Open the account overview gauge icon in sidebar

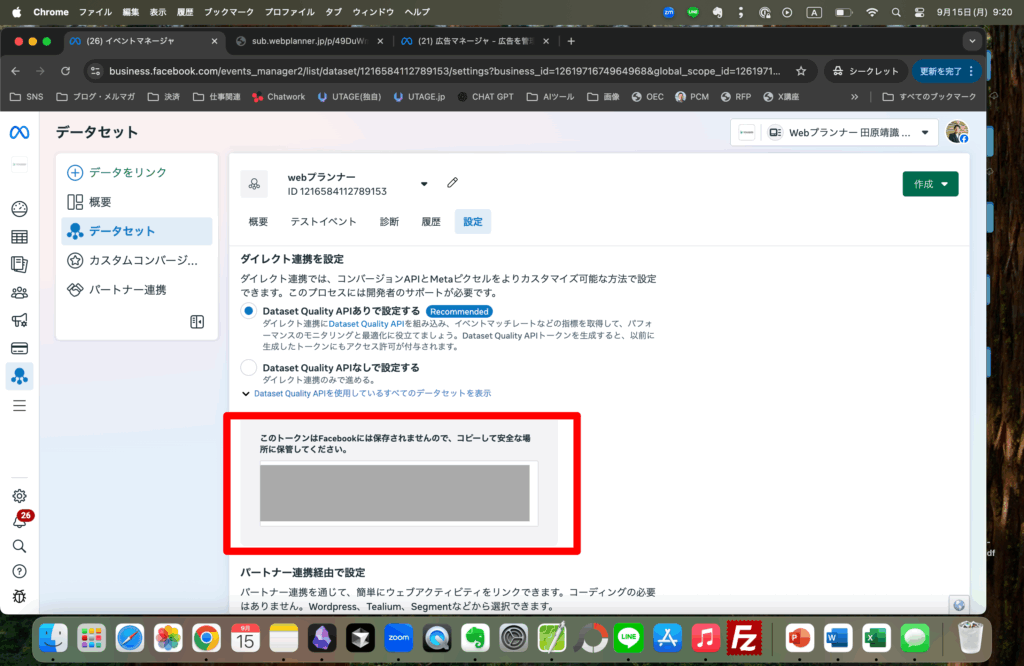click(x=20, y=209)
